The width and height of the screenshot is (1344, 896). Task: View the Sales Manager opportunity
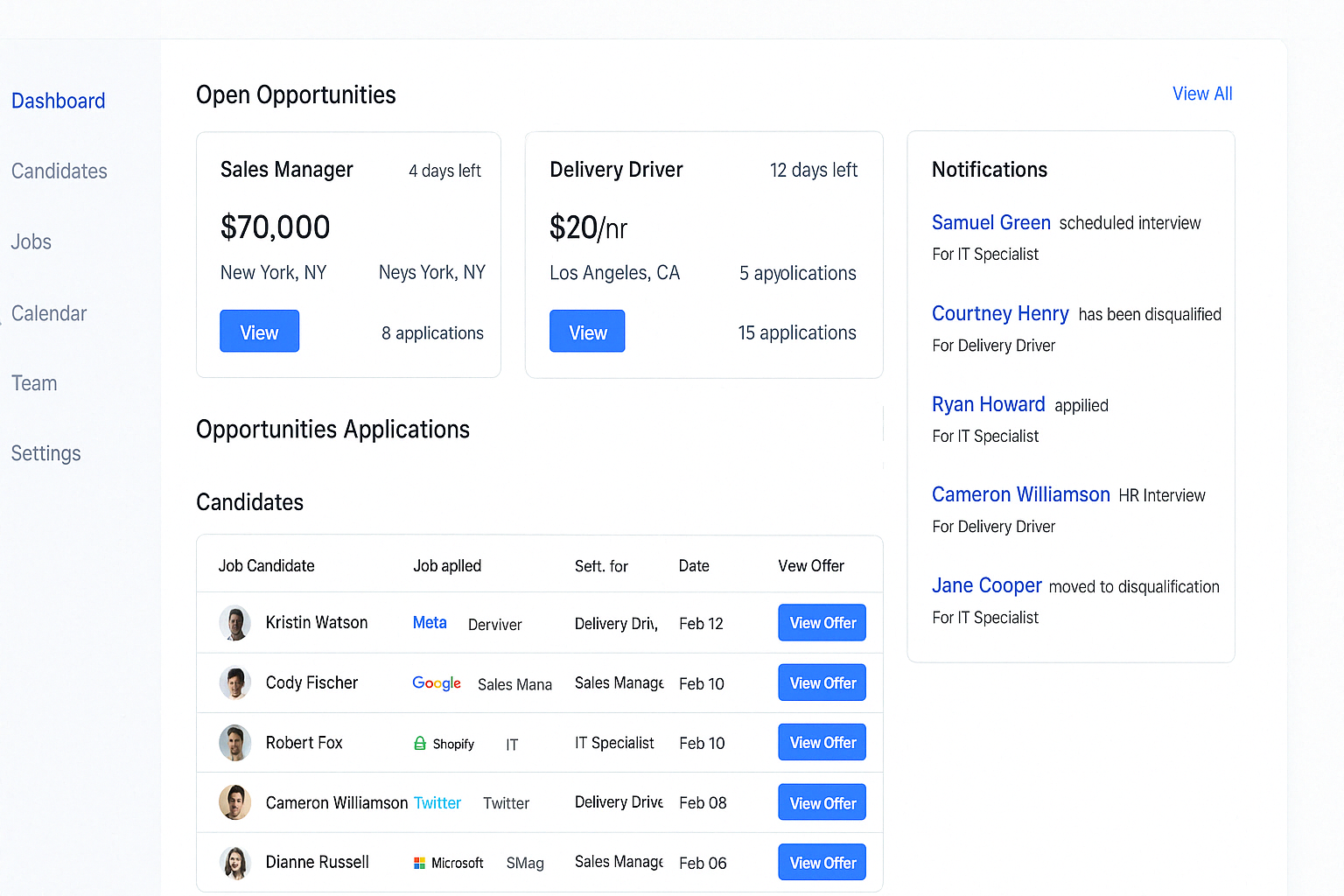[x=259, y=332]
